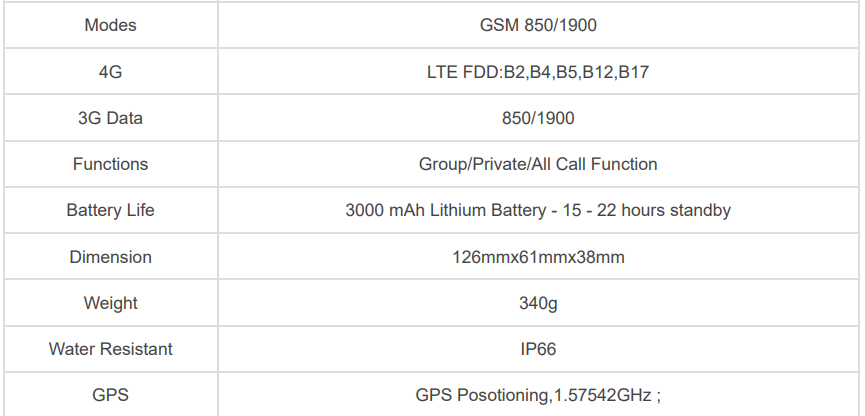Select the 3G Data label
Viewport: 865px width, 416px height.
pyautogui.click(x=110, y=118)
